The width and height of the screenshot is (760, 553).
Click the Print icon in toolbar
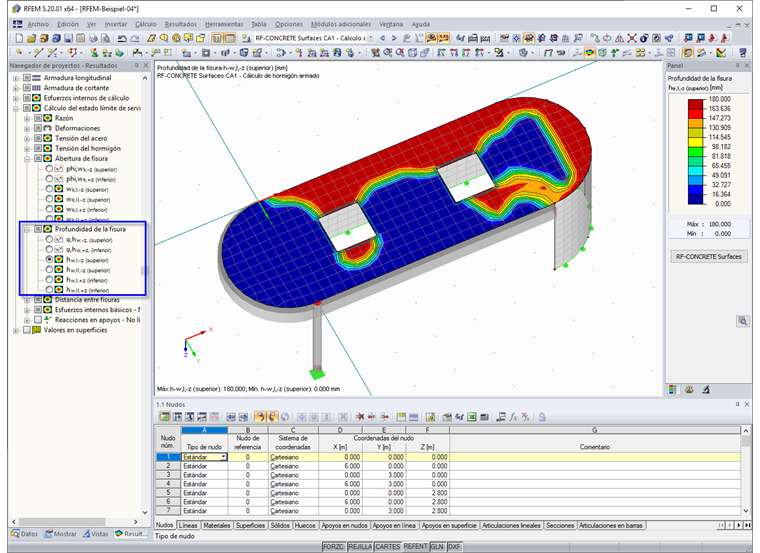pos(93,38)
